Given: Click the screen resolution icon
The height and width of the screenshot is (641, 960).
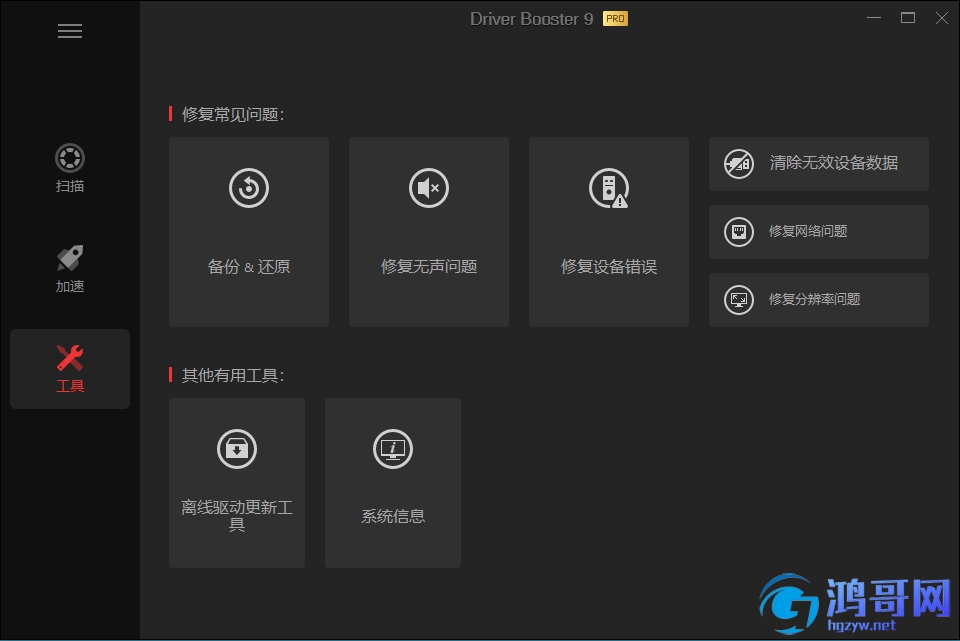Looking at the screenshot, I should click(x=739, y=300).
